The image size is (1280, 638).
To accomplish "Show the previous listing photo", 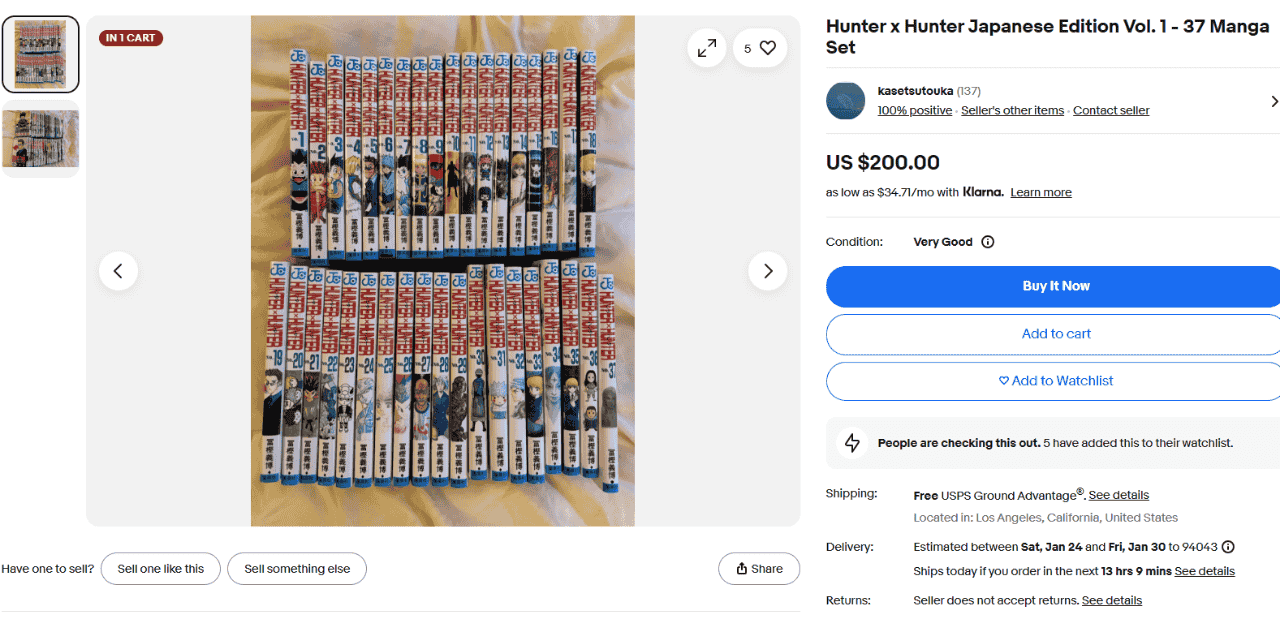I will (118, 271).
